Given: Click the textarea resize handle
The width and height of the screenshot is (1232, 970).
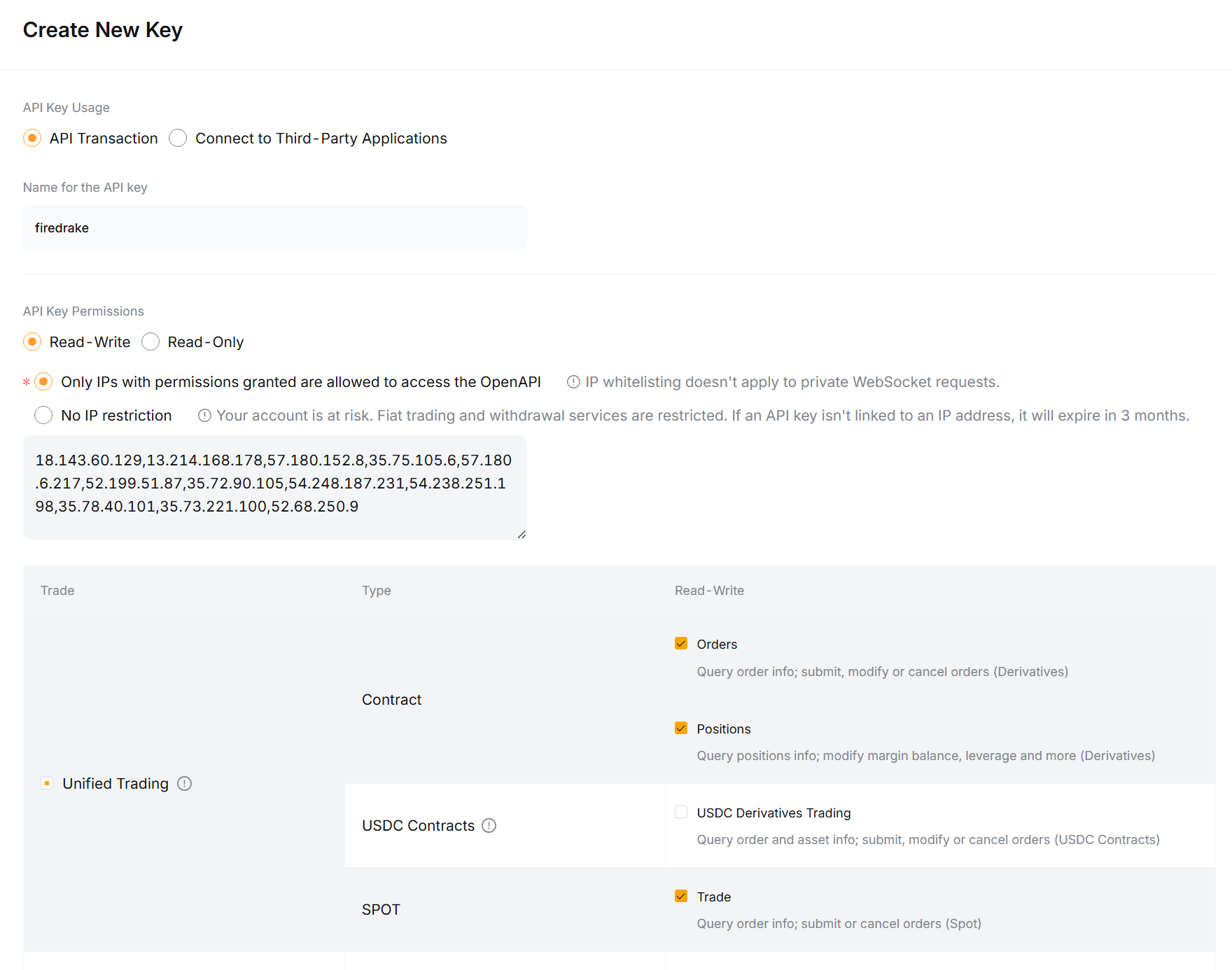Looking at the screenshot, I should pos(521,533).
